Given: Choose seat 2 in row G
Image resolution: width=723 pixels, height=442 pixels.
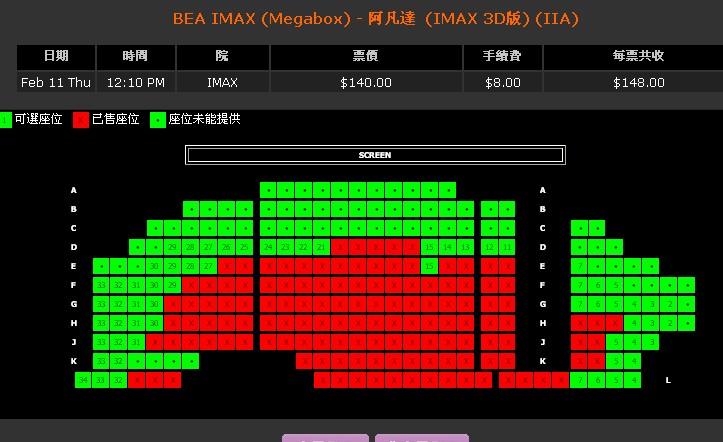Looking at the screenshot, I should tap(670, 304).
